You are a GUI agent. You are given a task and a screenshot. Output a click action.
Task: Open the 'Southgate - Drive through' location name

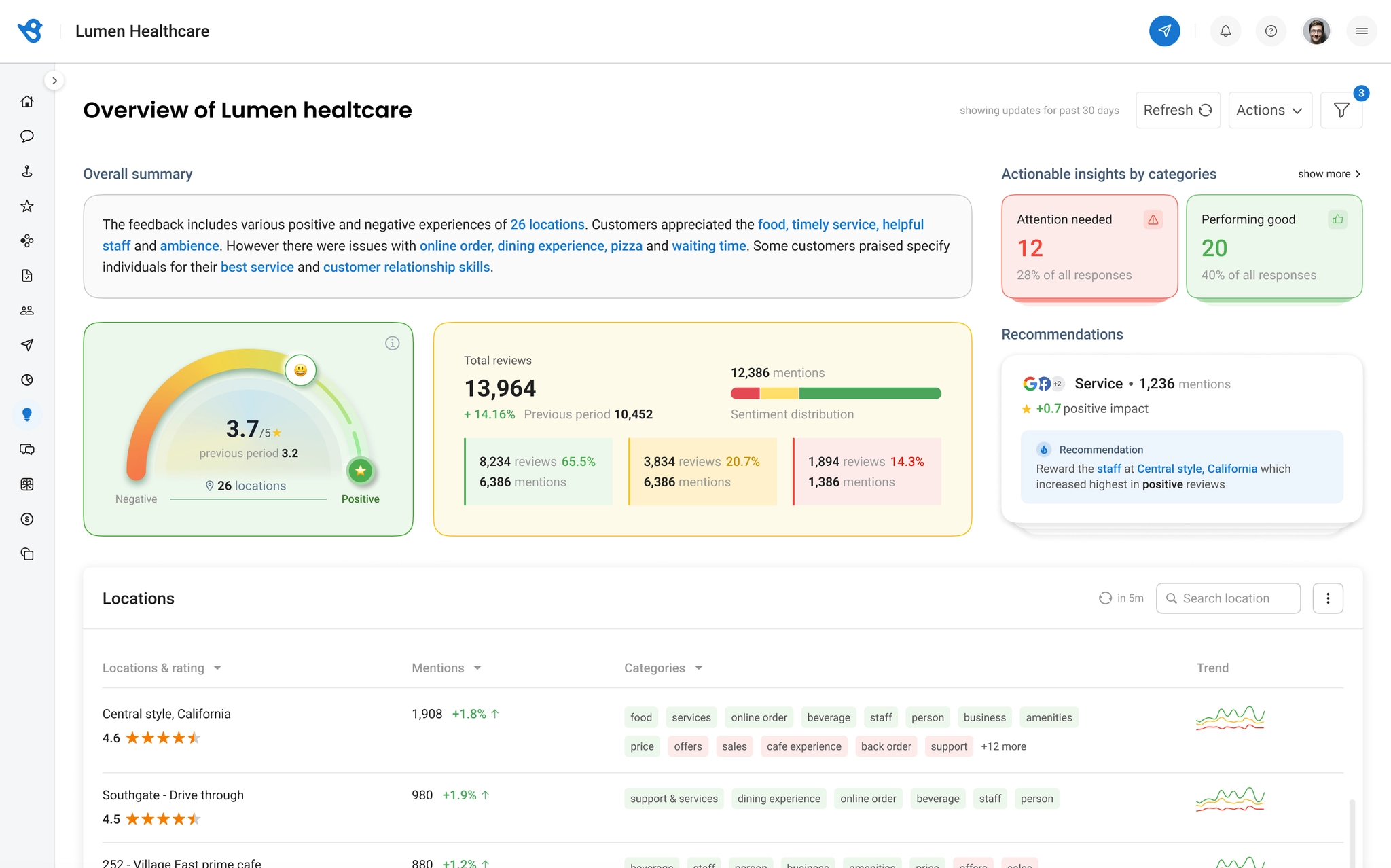click(173, 795)
